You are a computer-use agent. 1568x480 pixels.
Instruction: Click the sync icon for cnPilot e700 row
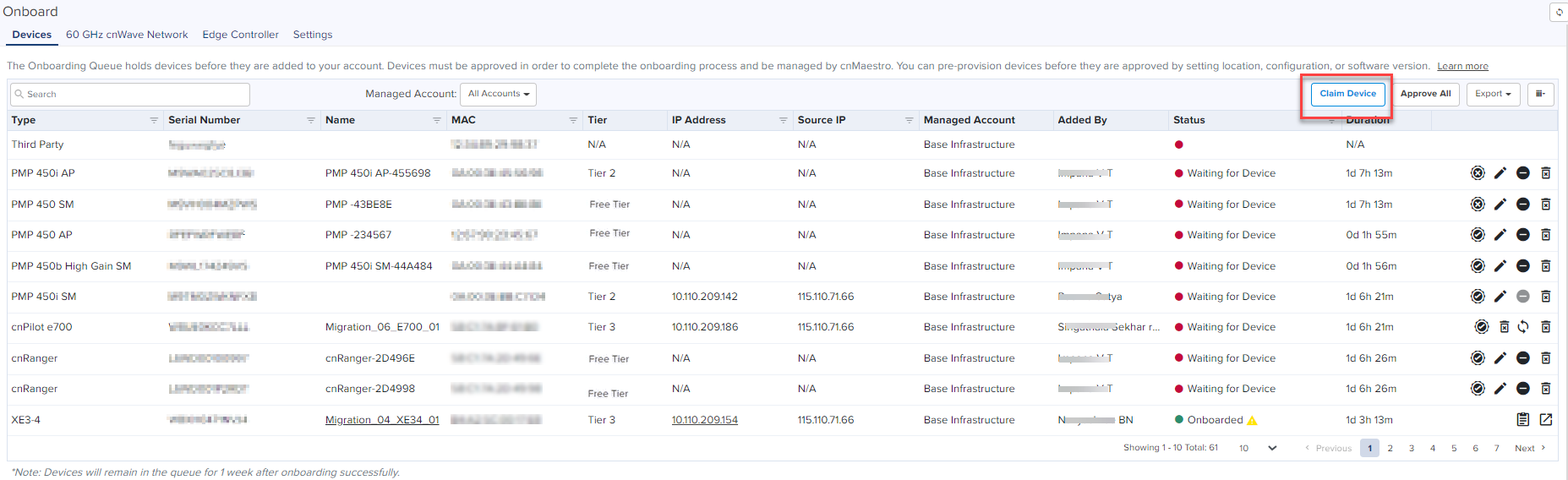point(1522,327)
